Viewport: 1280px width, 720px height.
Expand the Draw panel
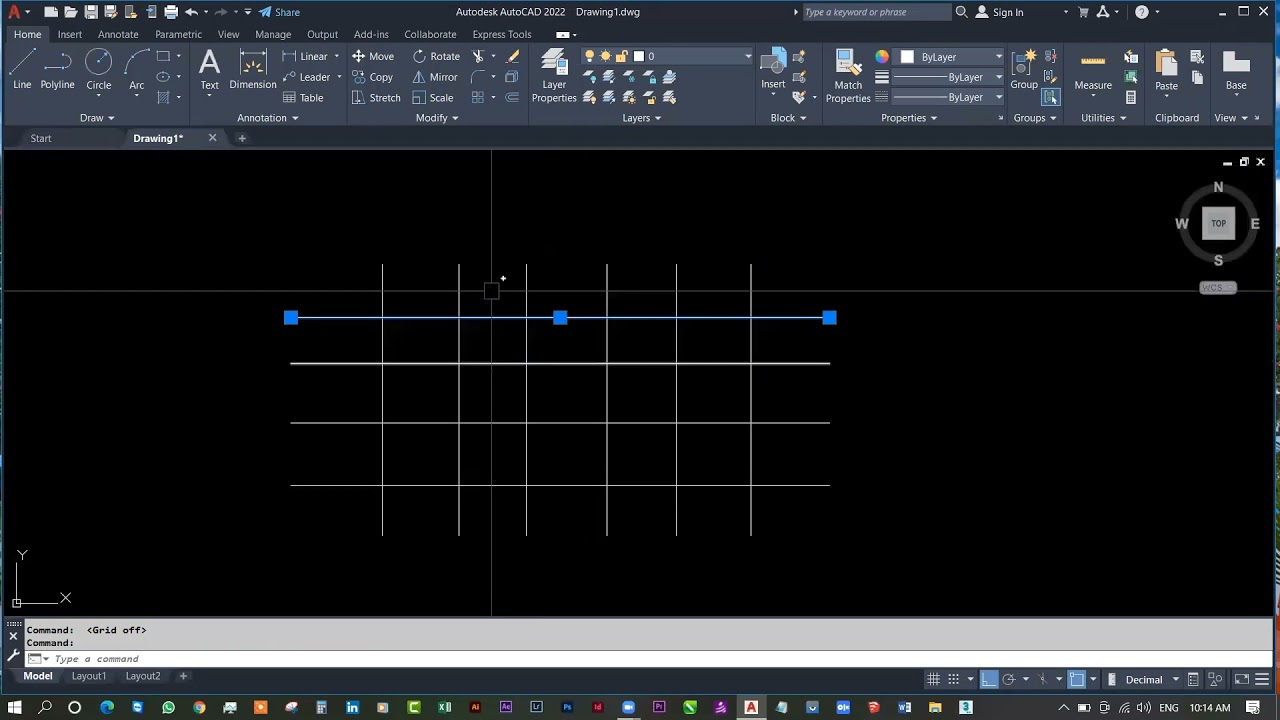click(x=97, y=118)
